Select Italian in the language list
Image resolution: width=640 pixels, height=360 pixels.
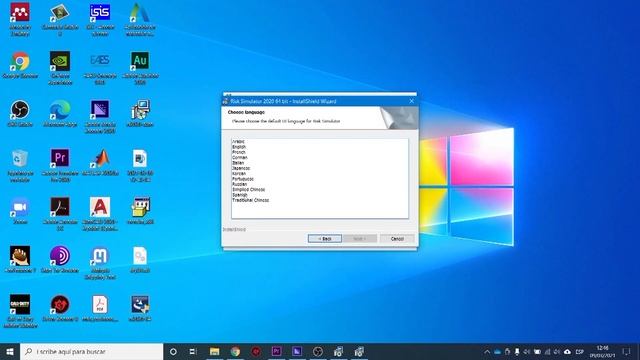pos(238,163)
